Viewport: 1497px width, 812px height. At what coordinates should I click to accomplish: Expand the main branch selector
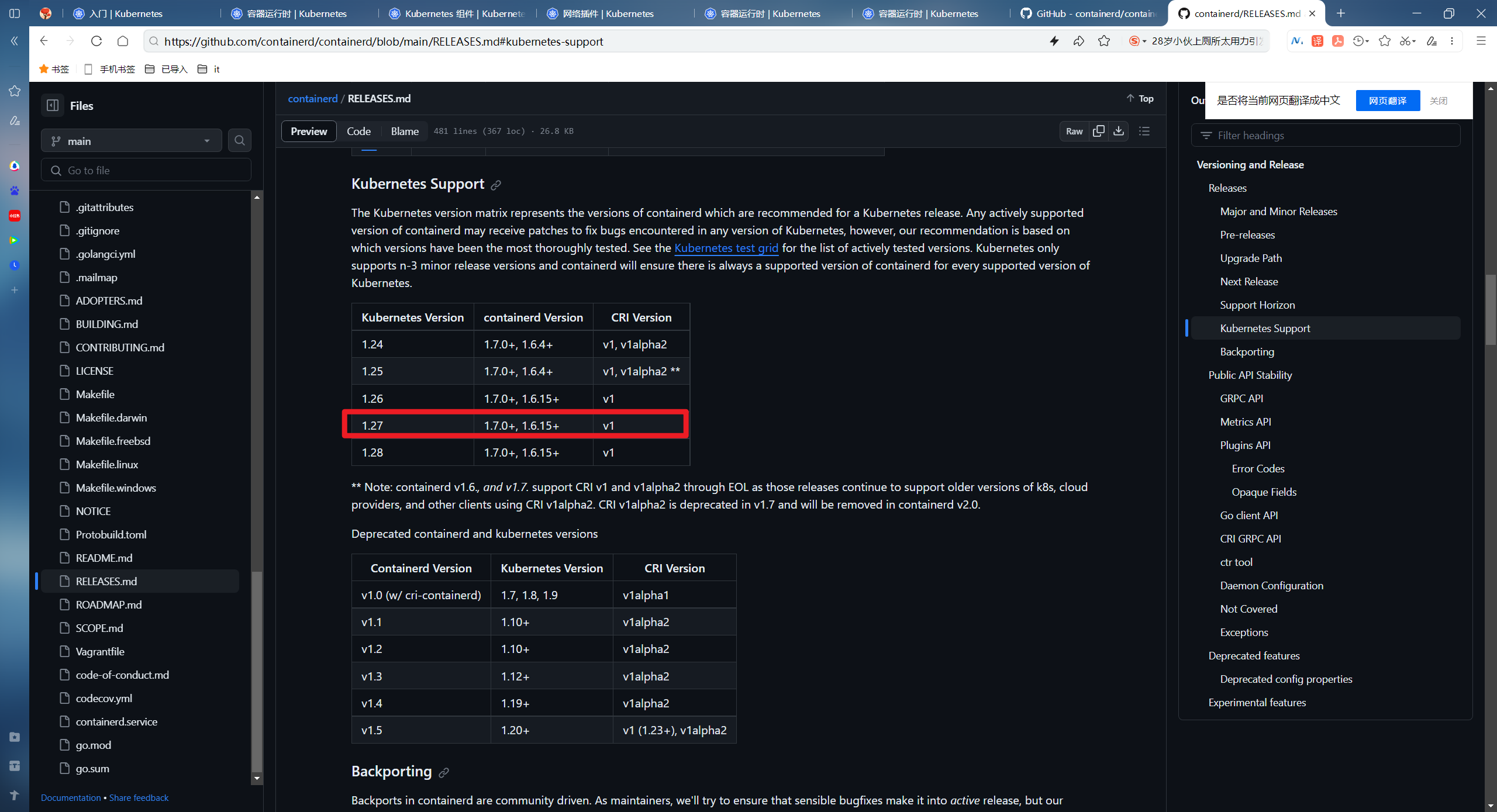pyautogui.click(x=131, y=141)
